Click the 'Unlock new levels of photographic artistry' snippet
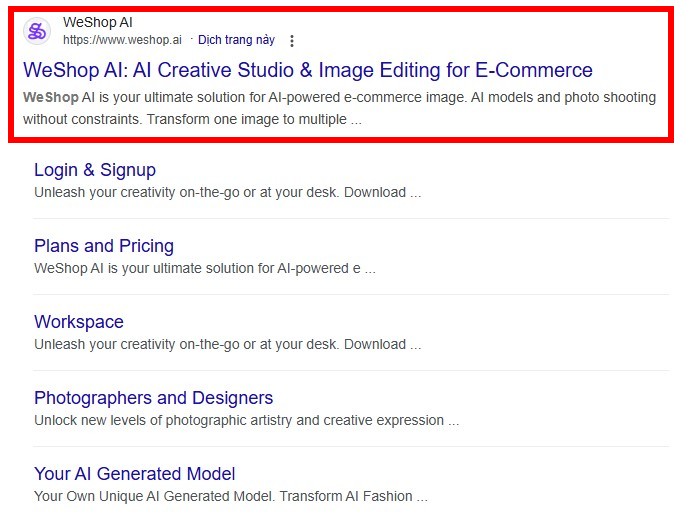The height and width of the screenshot is (520, 695). tap(246, 420)
